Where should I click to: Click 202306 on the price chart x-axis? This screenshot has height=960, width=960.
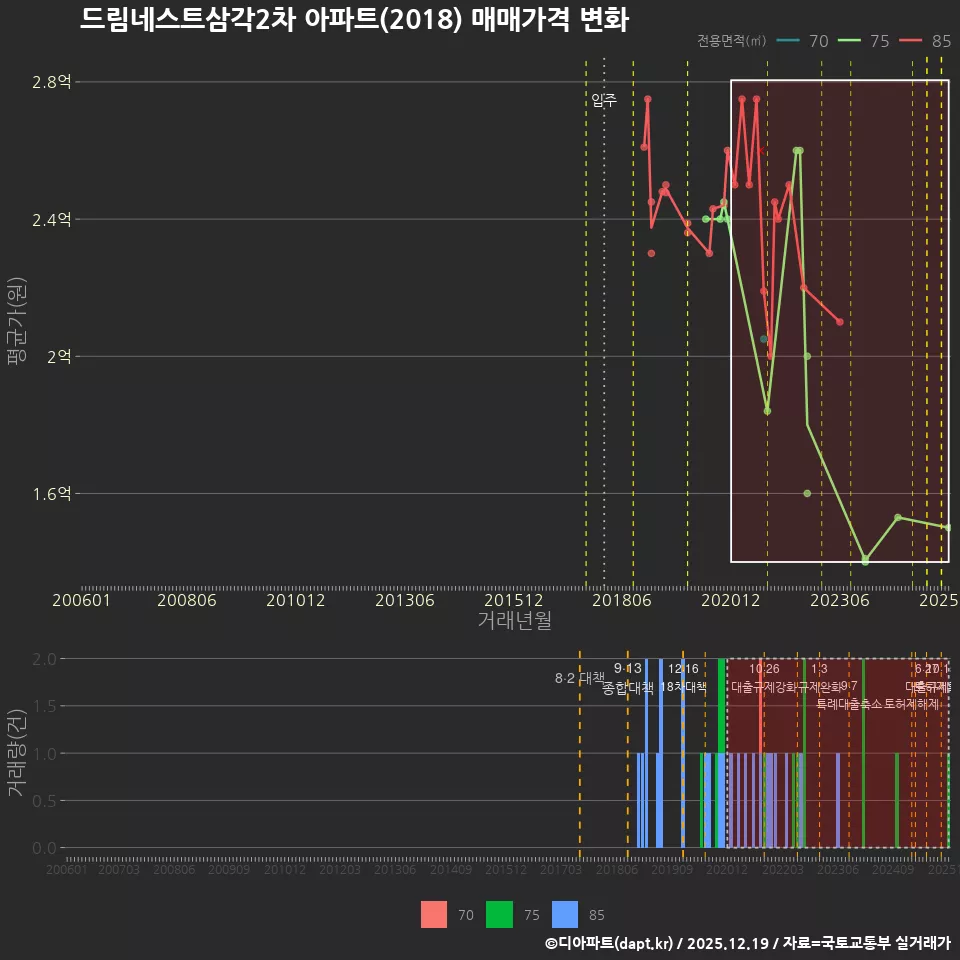point(840,600)
